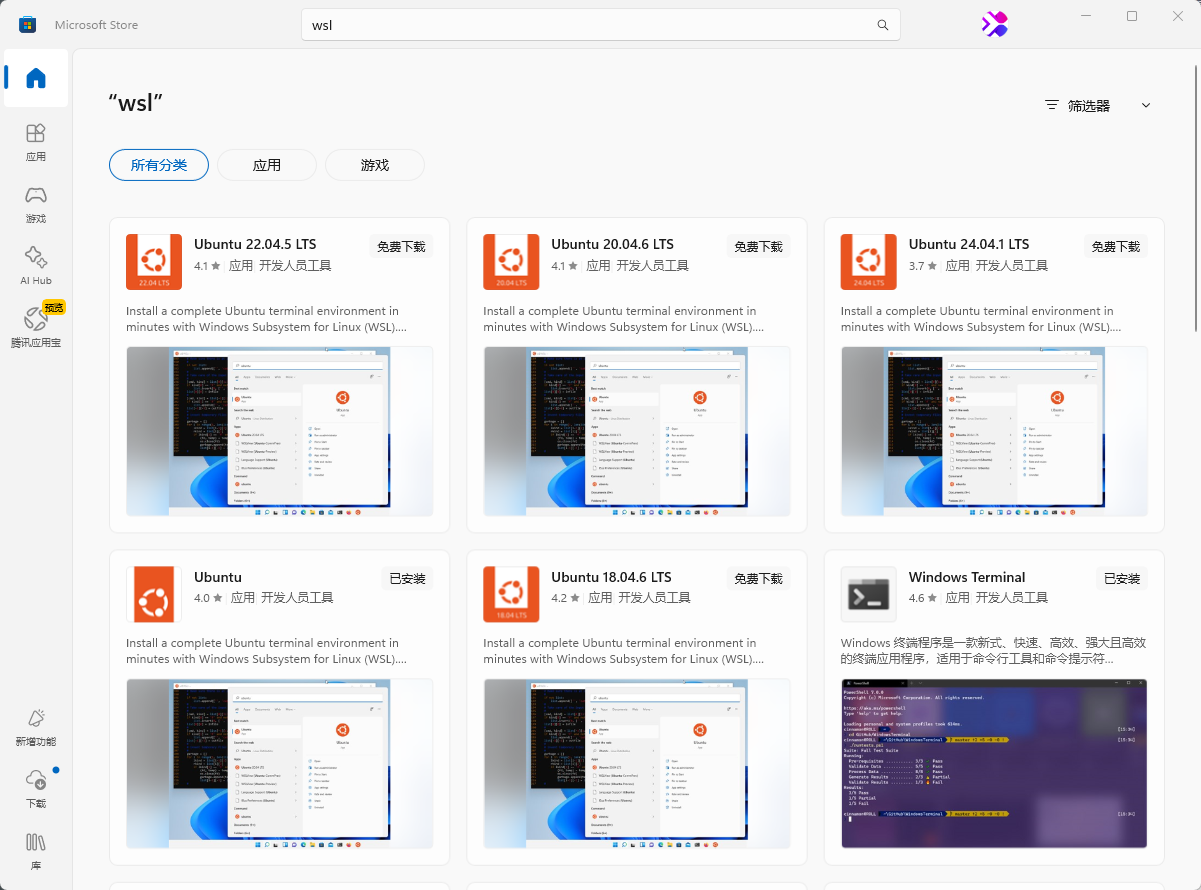
Task: Click the Ubuntu 24.04.1 LTS title
Action: (969, 244)
